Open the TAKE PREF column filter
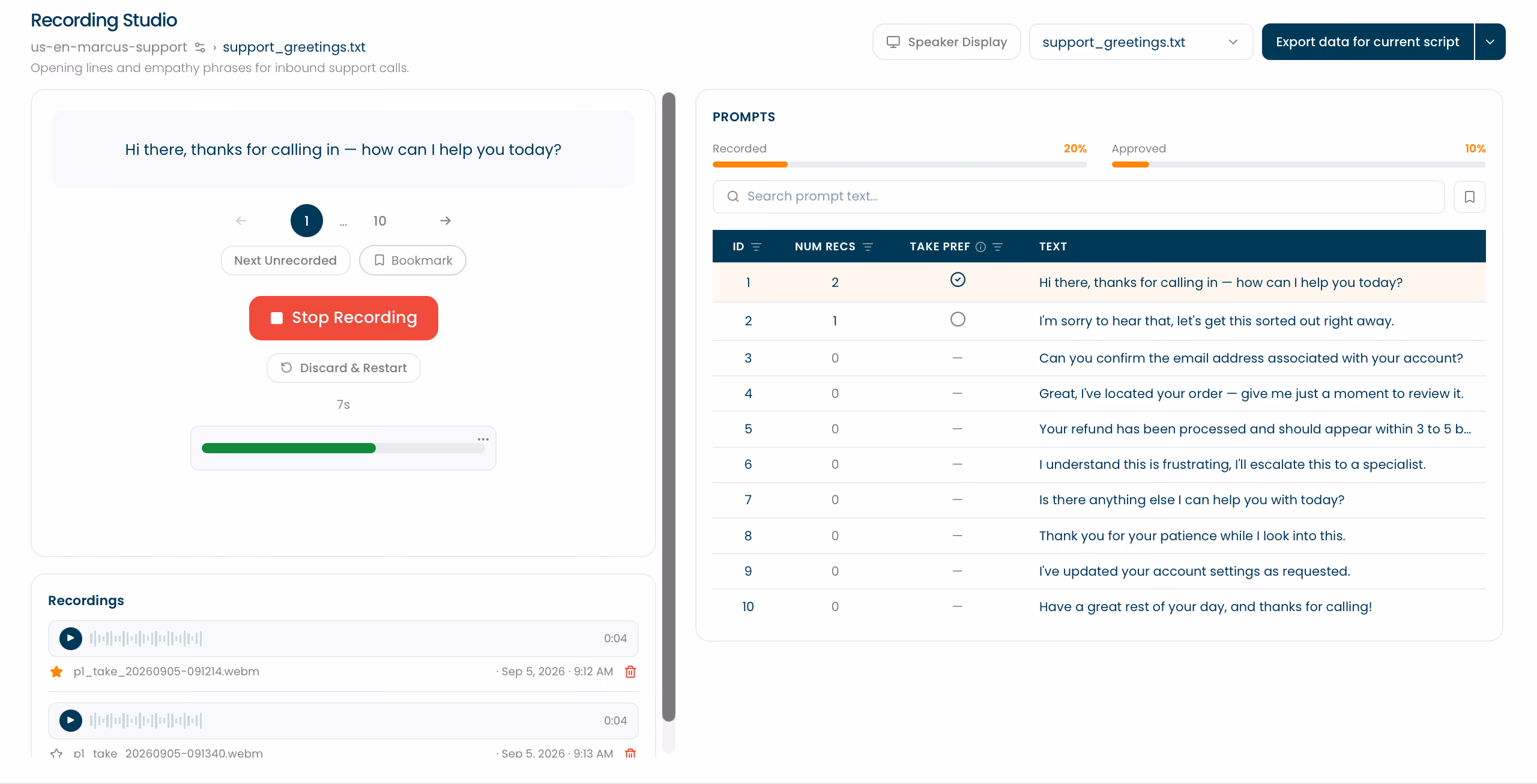The image size is (1537, 784). pyautogui.click(x=998, y=247)
